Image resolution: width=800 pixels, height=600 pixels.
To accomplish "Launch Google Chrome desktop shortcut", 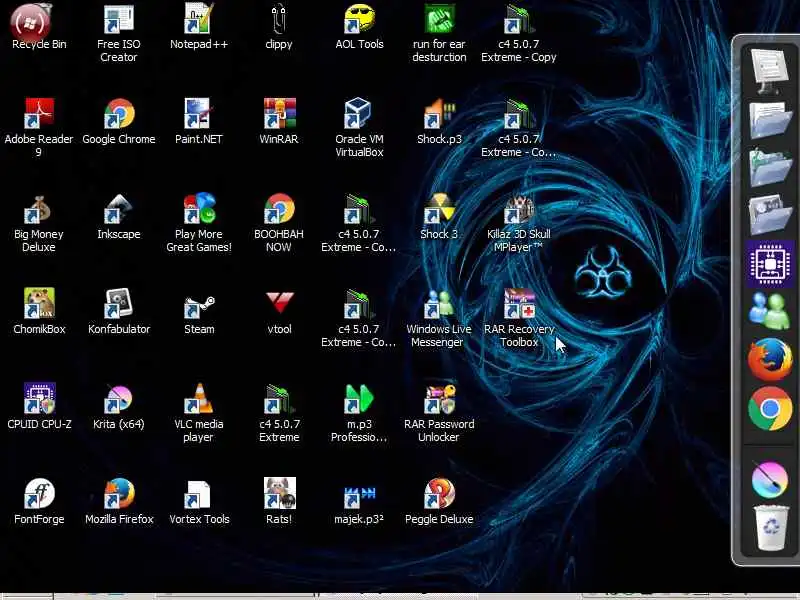I will pyautogui.click(x=119, y=113).
